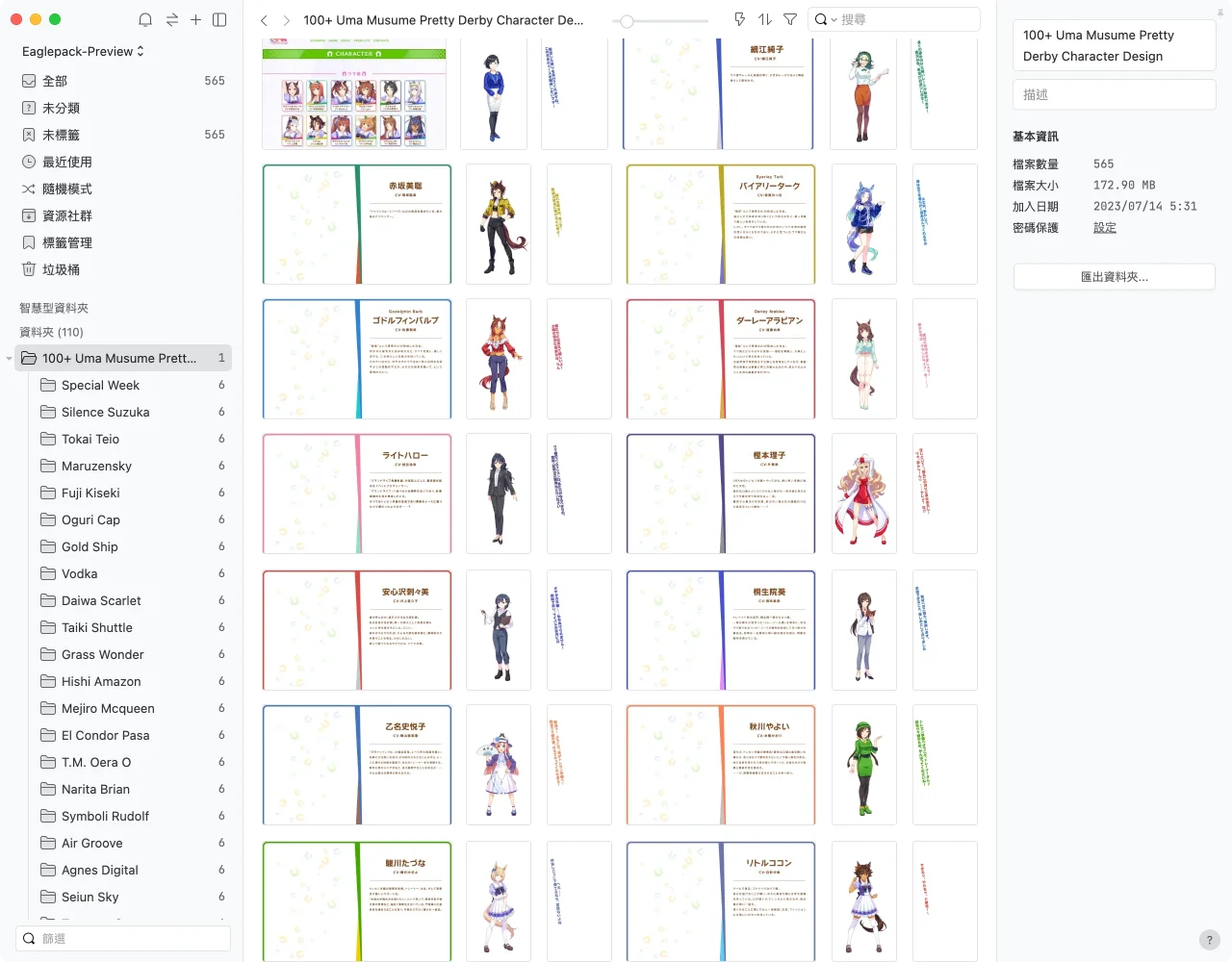This screenshot has width=1232, height=962.
Task: Open the Agnes Digital folder
Action: click(x=133, y=870)
